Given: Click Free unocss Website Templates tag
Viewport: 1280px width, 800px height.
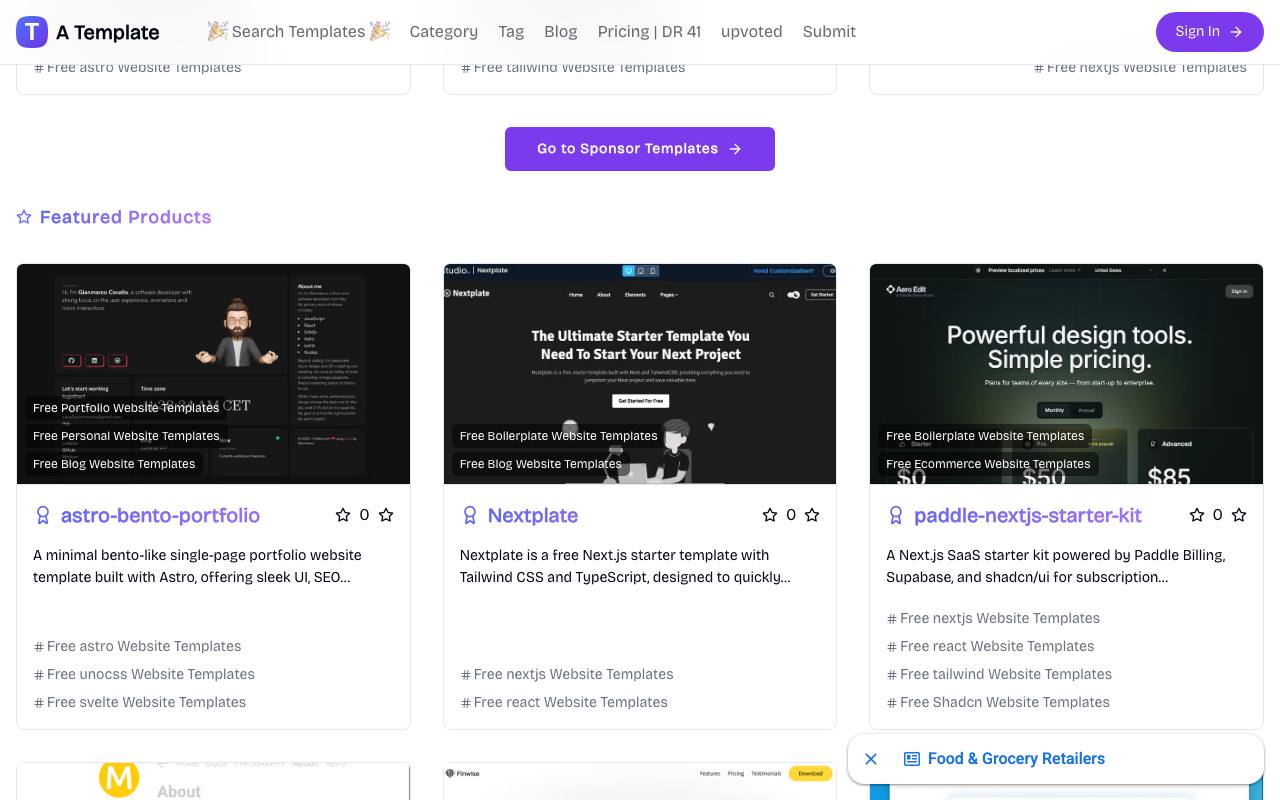Looking at the screenshot, I should [144, 674].
